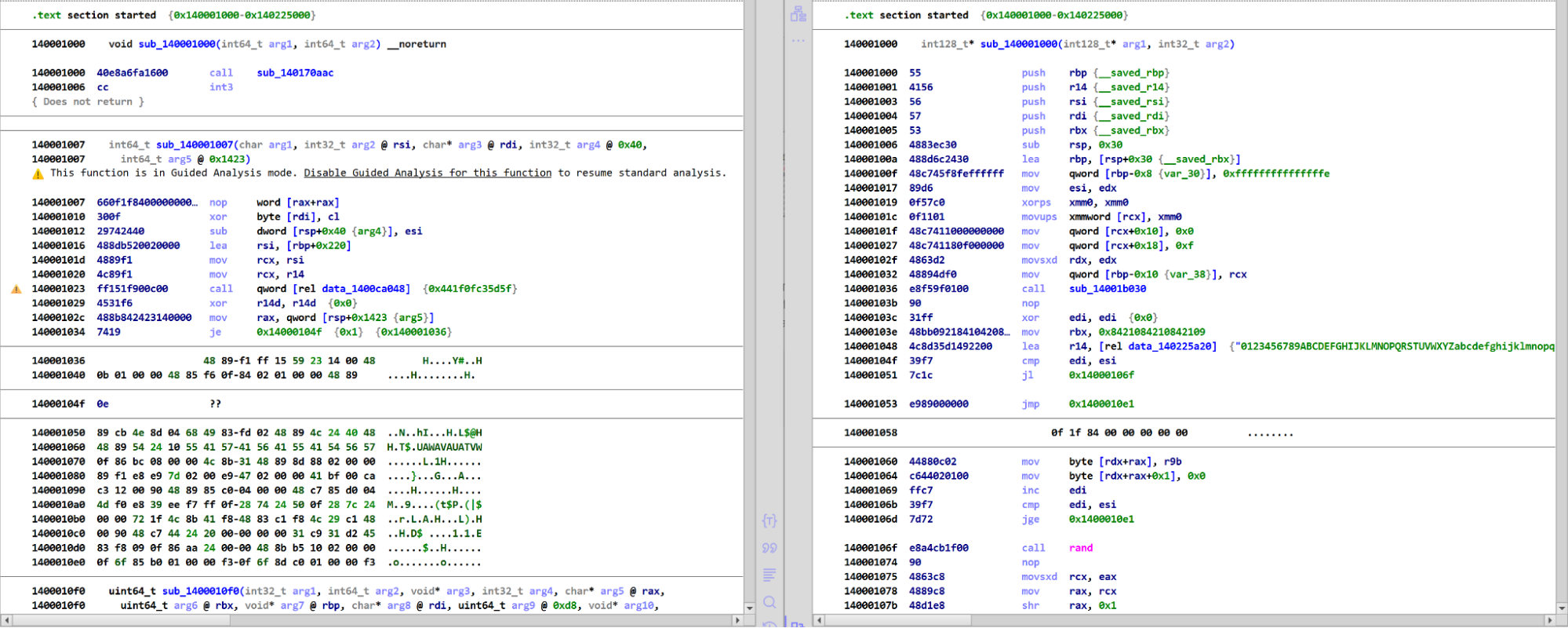
Task: Click right pane vertical scrollbar down arrow
Action: click(1562, 608)
